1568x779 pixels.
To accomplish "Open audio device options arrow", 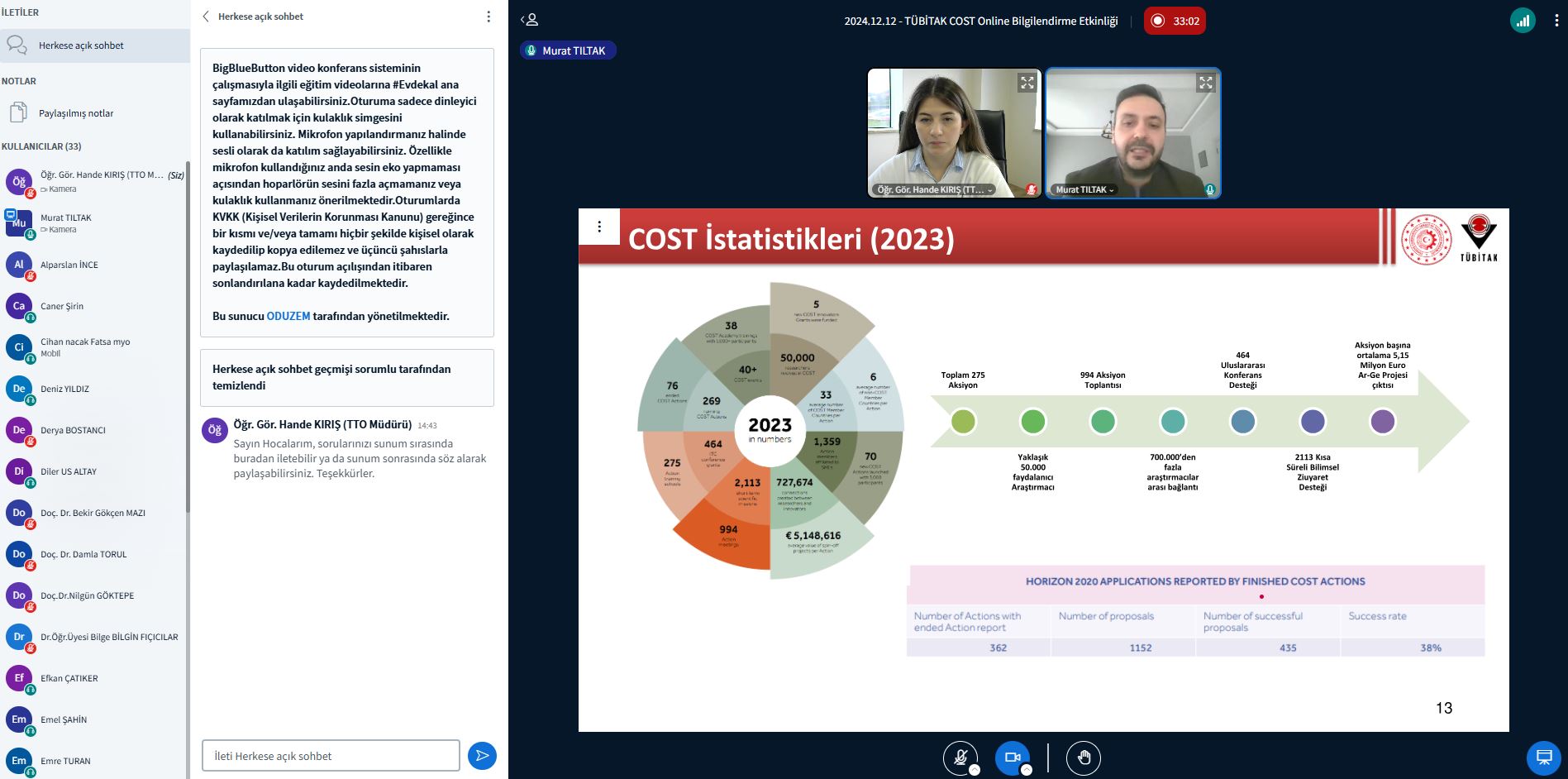I will [x=975, y=770].
